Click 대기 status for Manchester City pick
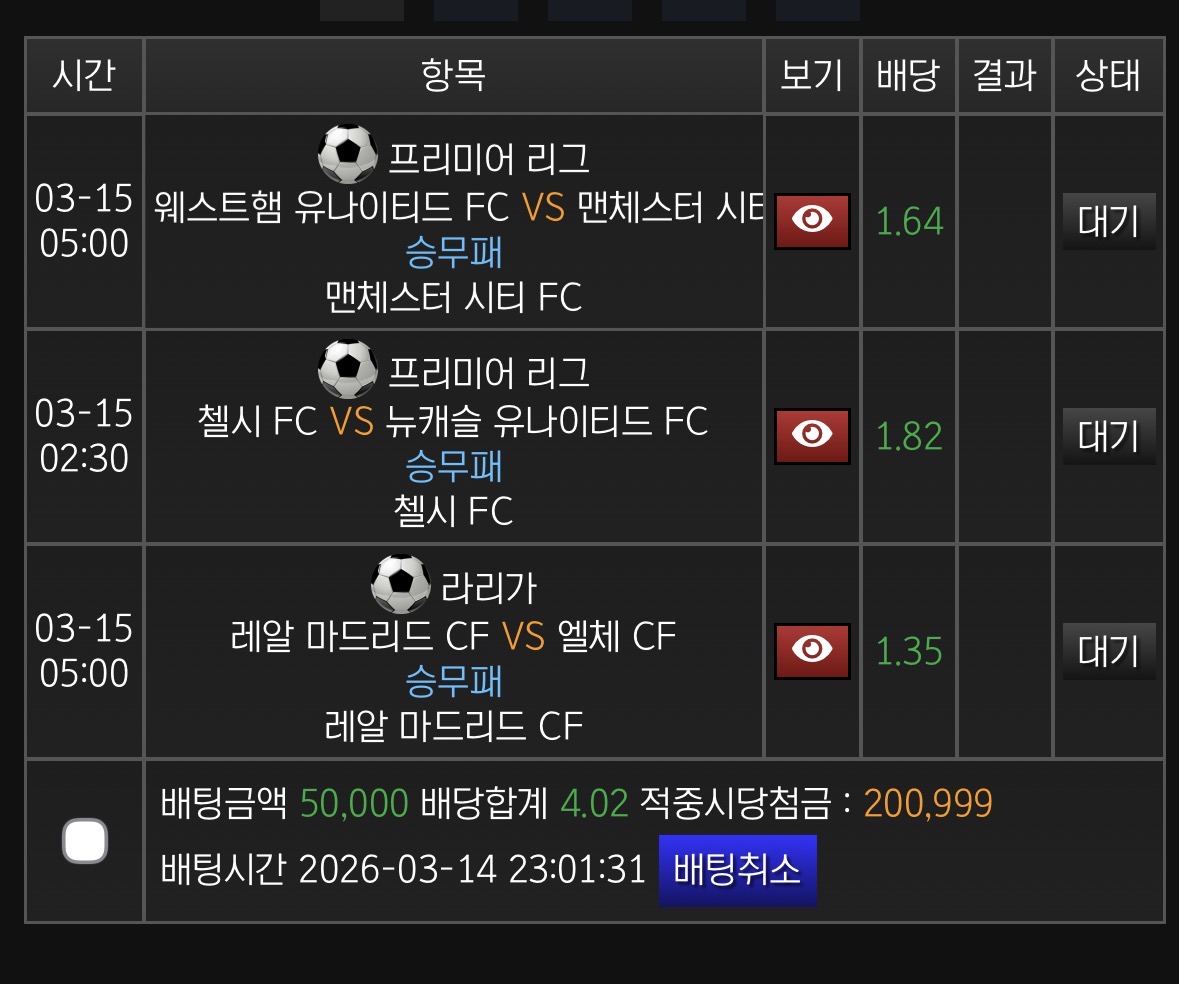 [1108, 221]
